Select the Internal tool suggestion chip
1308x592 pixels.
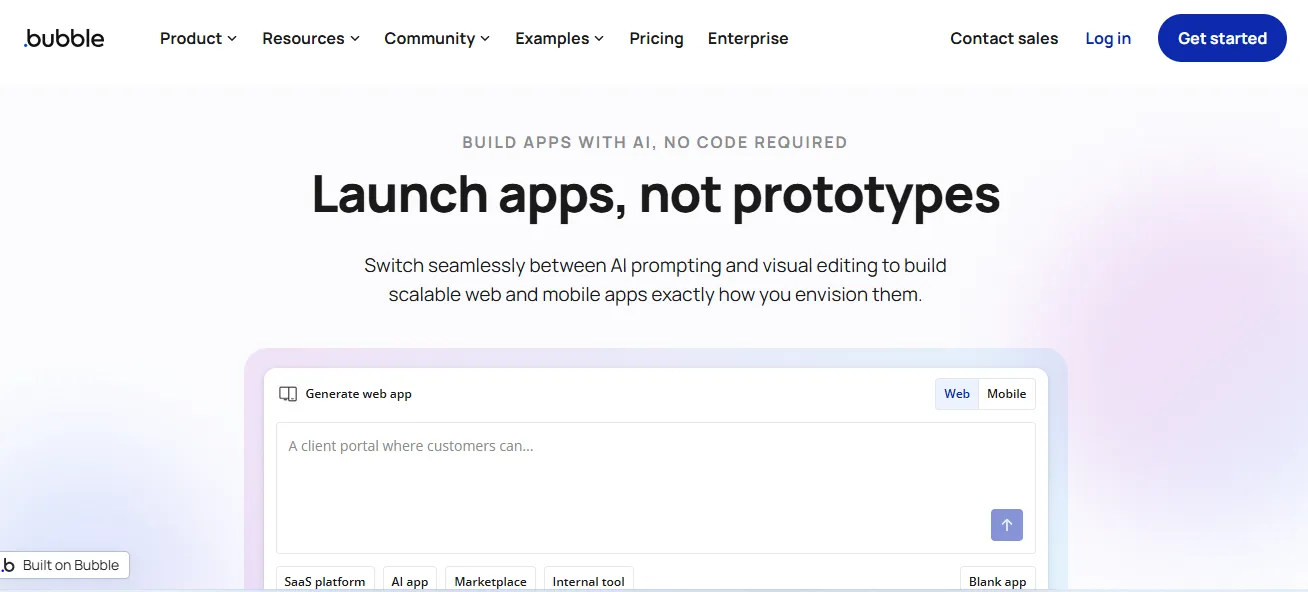point(589,580)
